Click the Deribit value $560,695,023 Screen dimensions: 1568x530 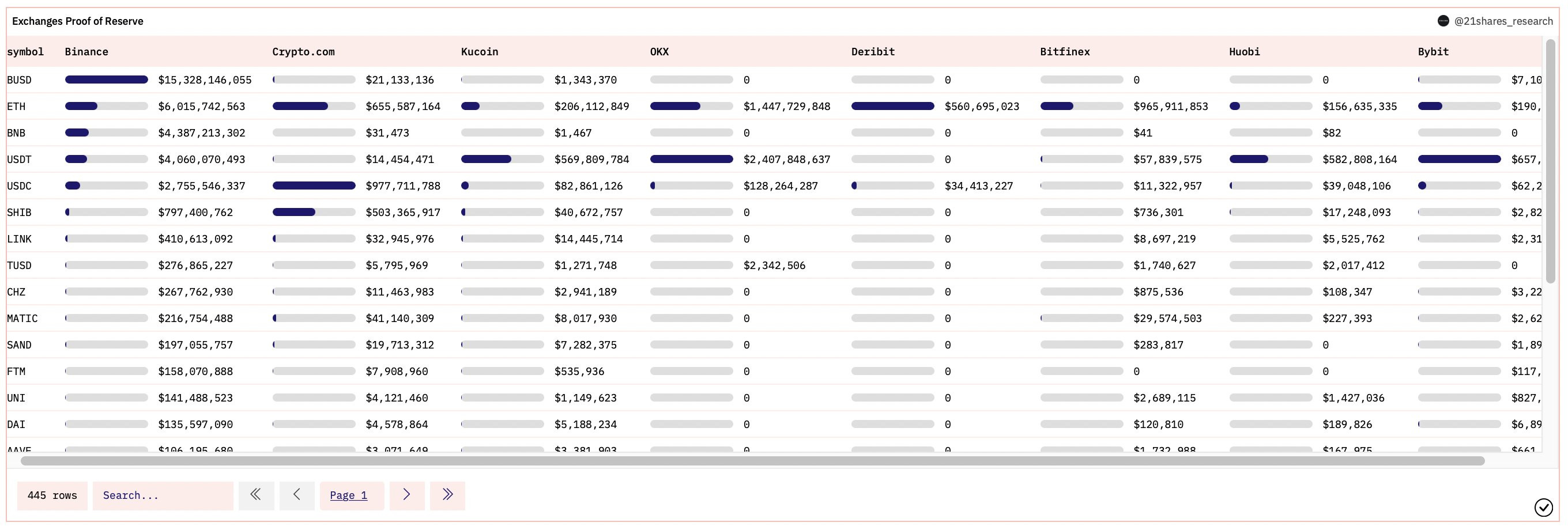[982, 107]
